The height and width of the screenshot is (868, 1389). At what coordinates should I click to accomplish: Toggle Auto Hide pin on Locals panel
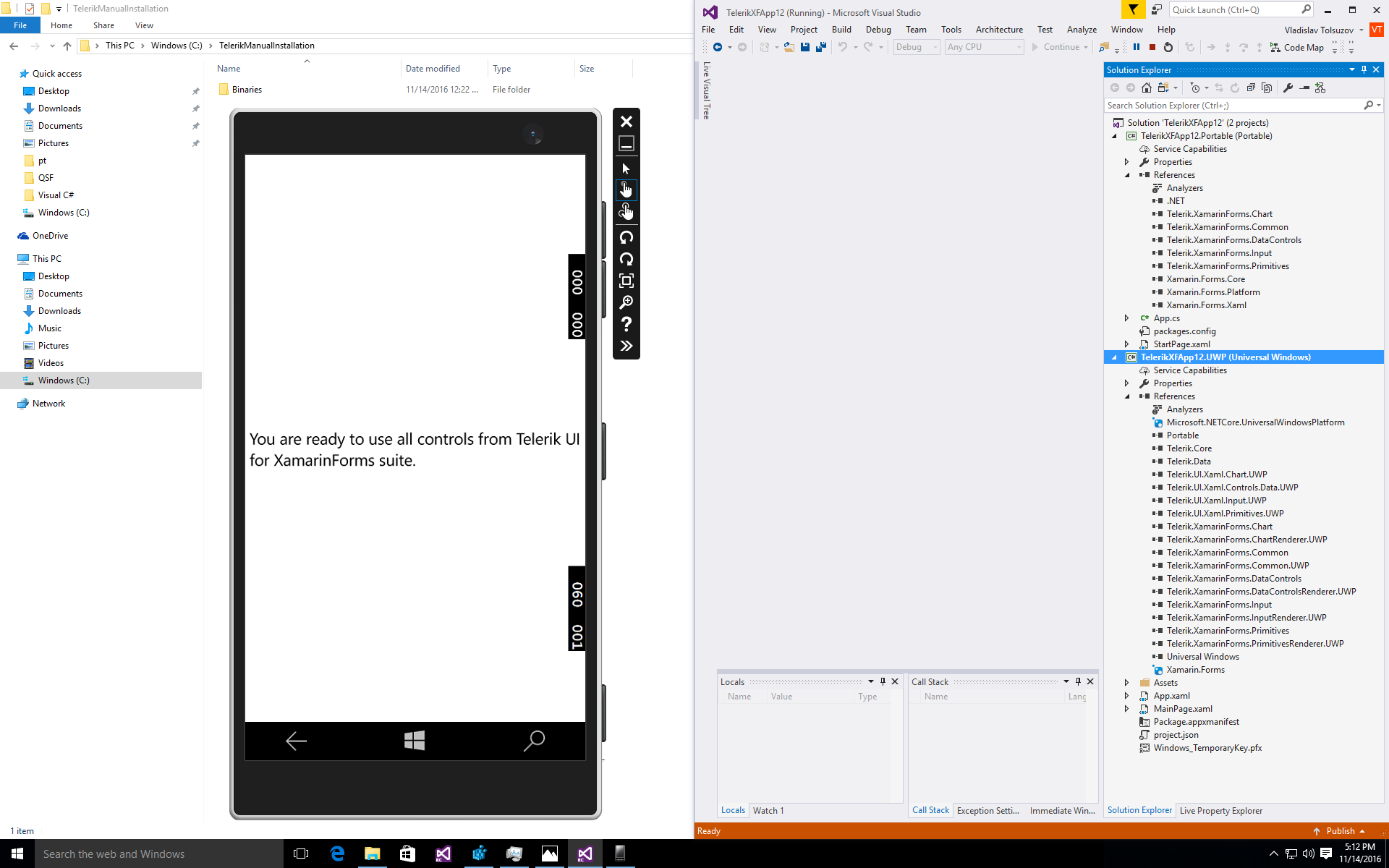pos(883,681)
